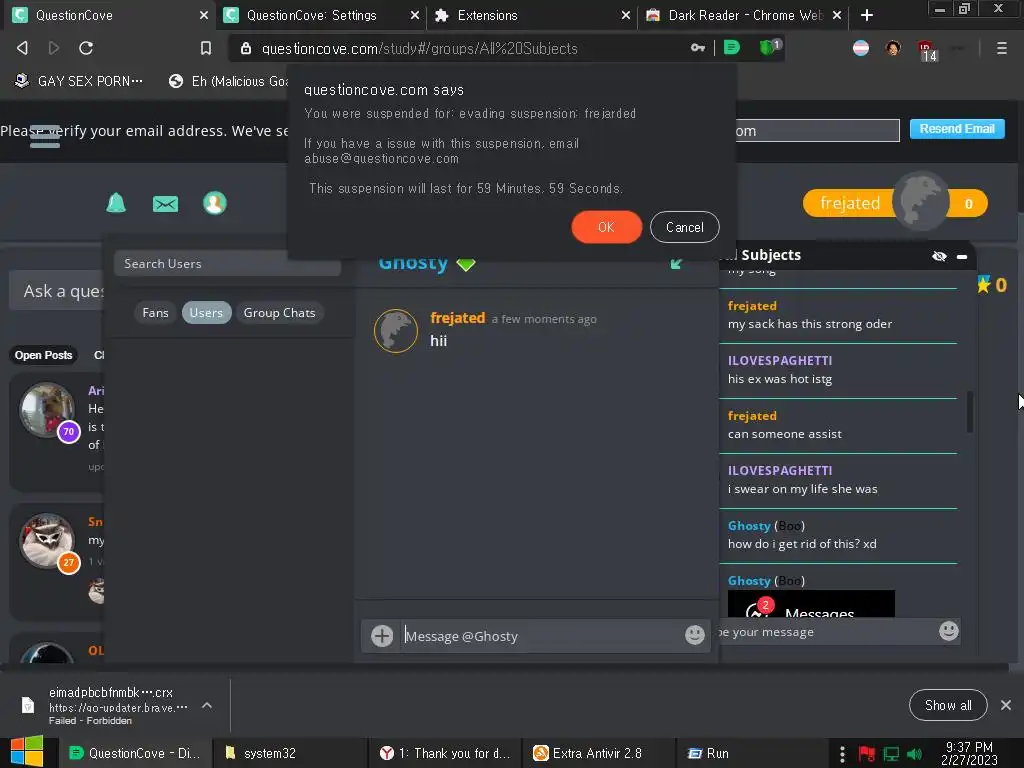
Task: Open emoji picker in Subjects chat
Action: (948, 631)
